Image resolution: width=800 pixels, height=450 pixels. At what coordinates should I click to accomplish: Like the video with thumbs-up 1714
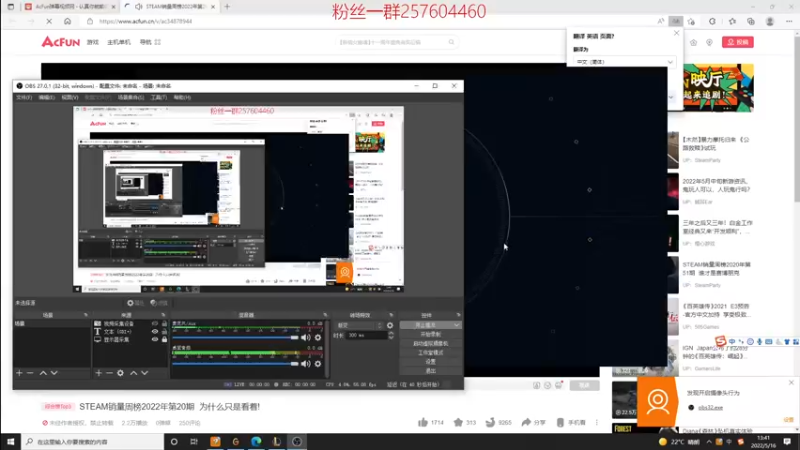(431, 422)
